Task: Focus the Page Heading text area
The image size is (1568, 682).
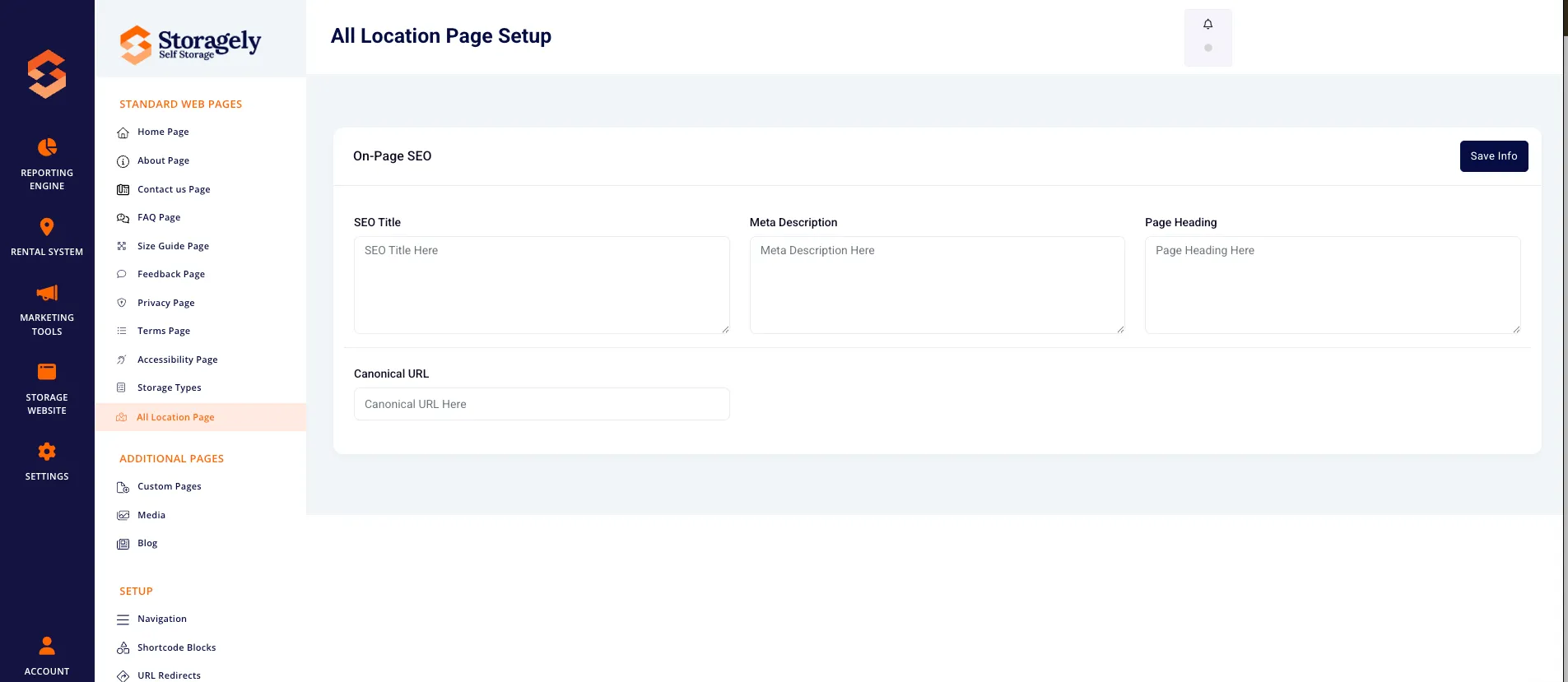Action: pos(1333,285)
